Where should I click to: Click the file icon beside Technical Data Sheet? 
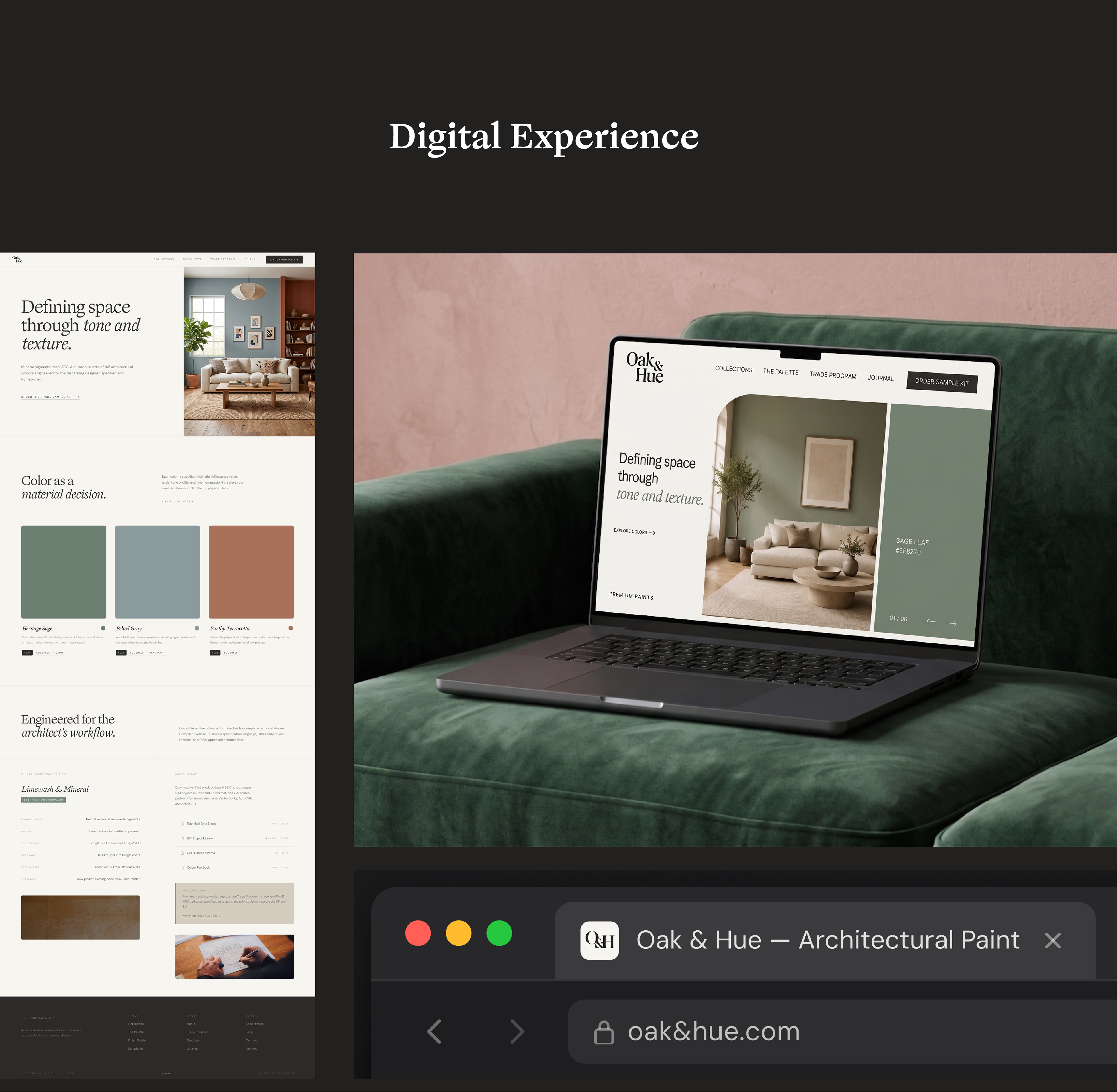pyautogui.click(x=182, y=824)
